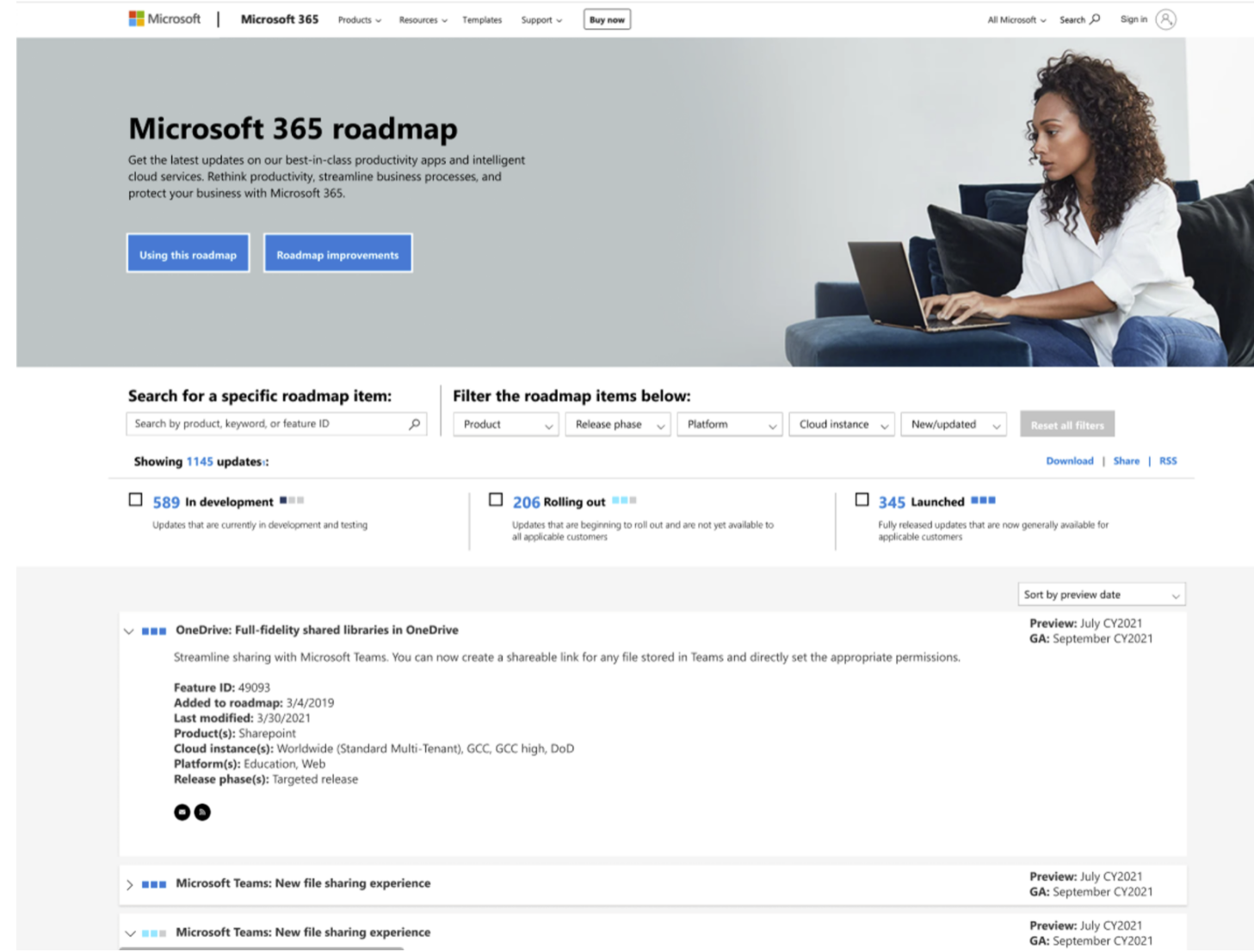Image resolution: width=1254 pixels, height=952 pixels.
Task: Click the Roadmap improvements button
Action: [x=337, y=253]
